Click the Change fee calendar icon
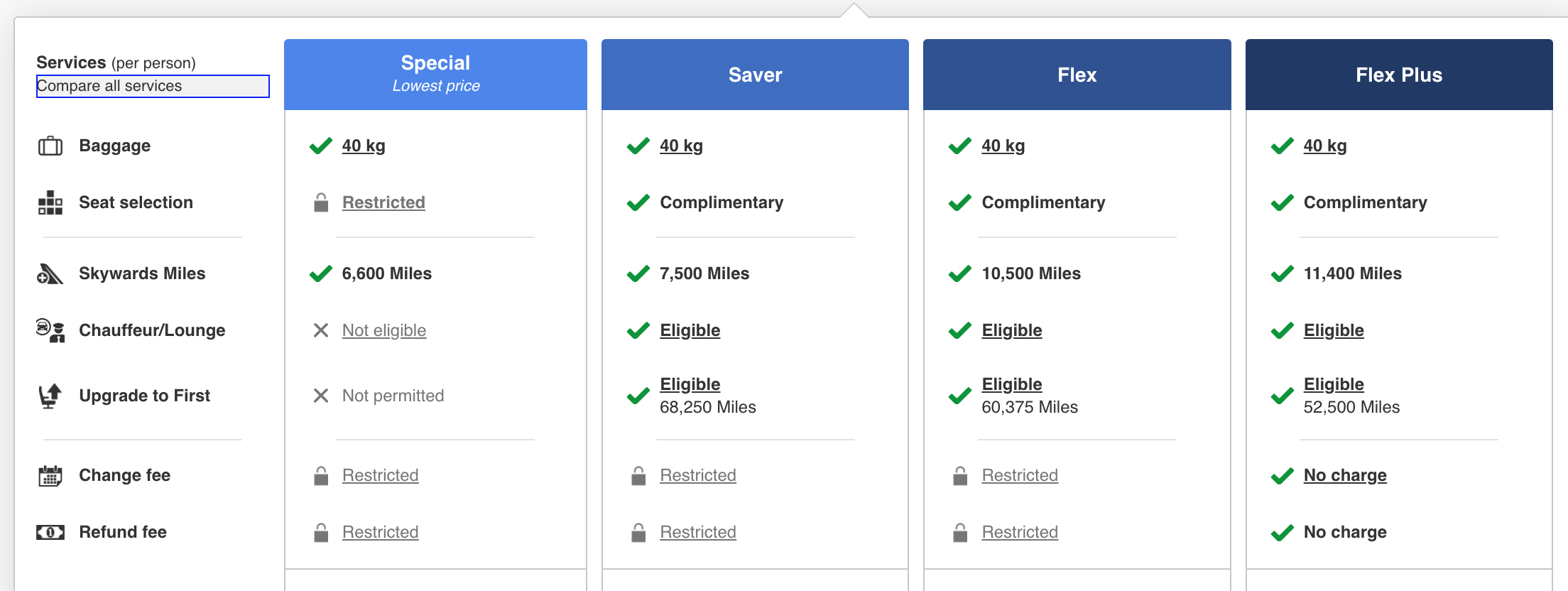The width and height of the screenshot is (1568, 591). pyautogui.click(x=50, y=475)
